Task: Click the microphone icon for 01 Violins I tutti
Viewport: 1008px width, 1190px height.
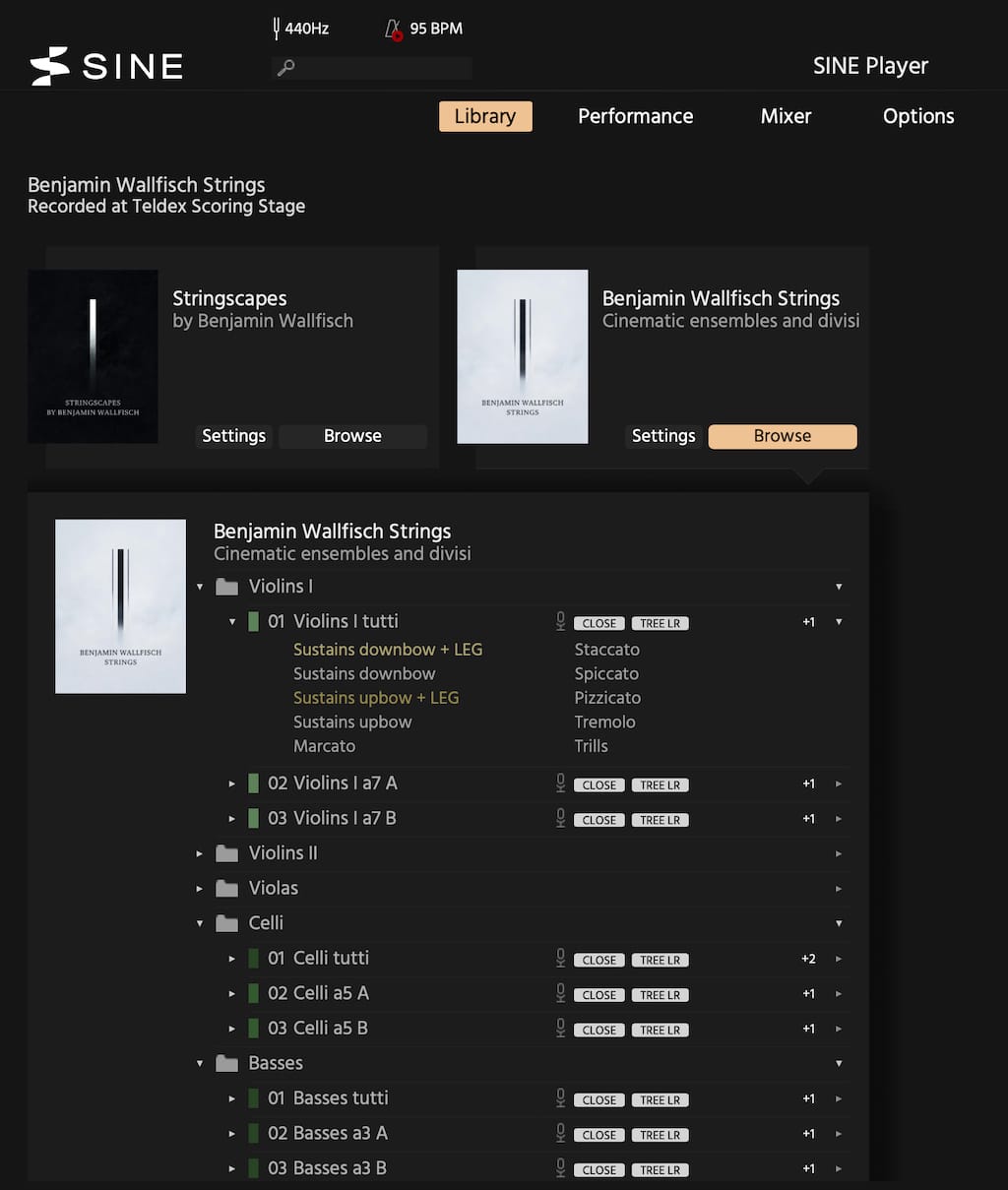Action: coord(560,621)
